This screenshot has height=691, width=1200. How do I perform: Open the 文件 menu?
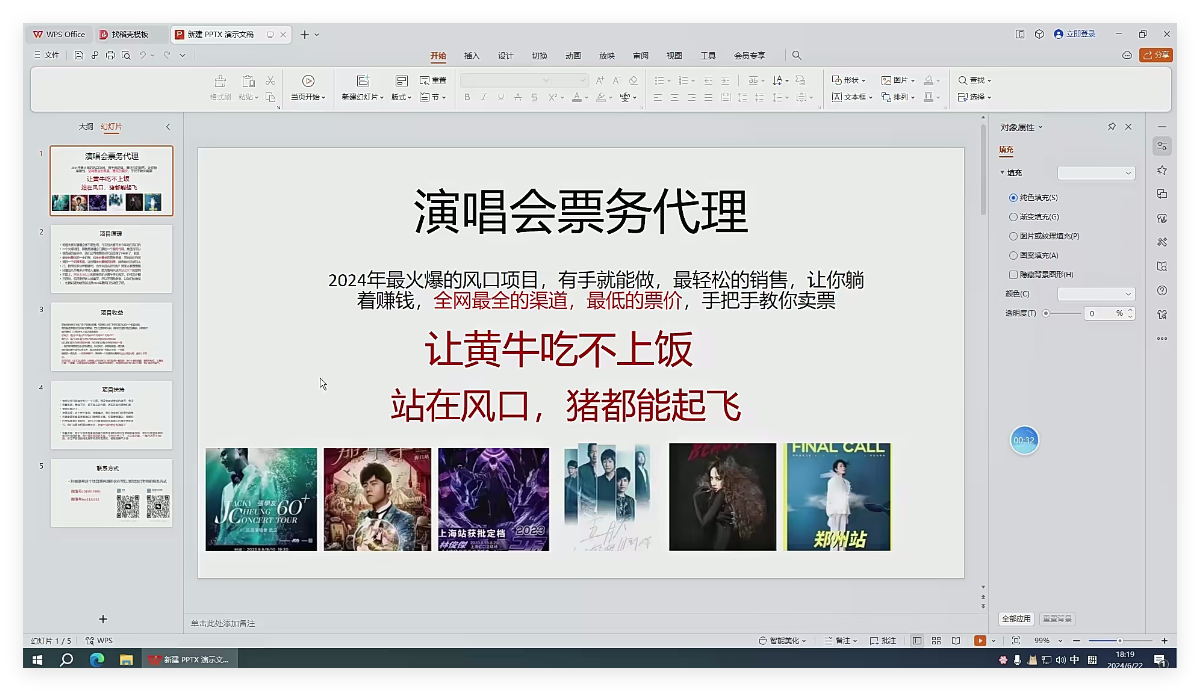point(46,55)
